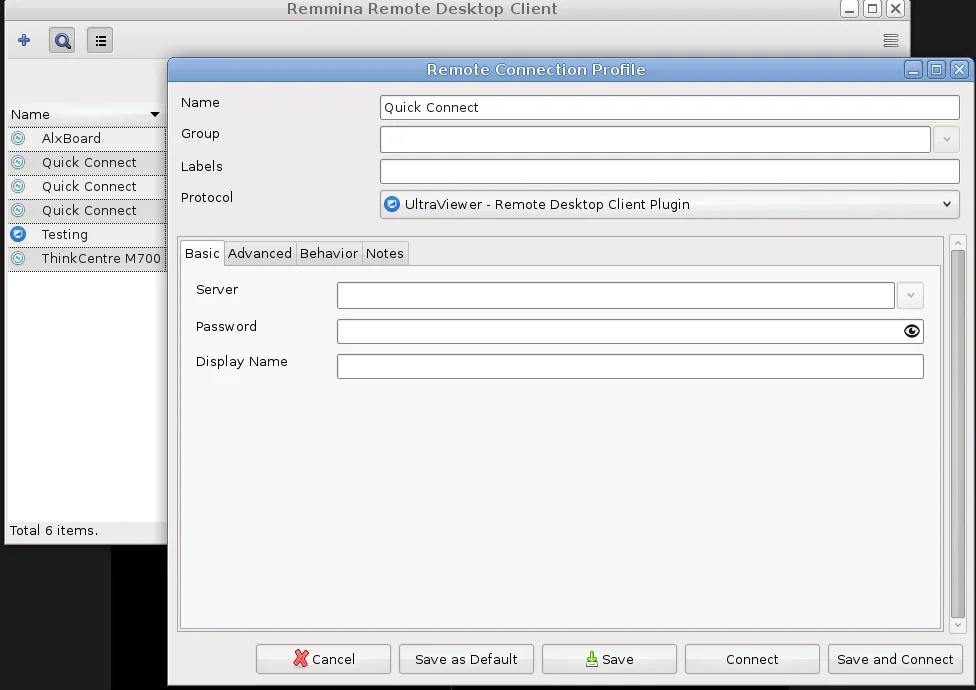The height and width of the screenshot is (690, 976).
Task: Click the plus icon to add a new connection profile
Action: 24,40
